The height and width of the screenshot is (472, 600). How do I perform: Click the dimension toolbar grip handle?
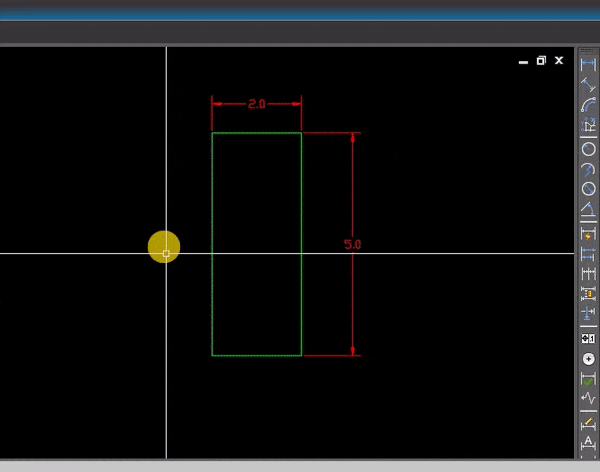point(588,51)
